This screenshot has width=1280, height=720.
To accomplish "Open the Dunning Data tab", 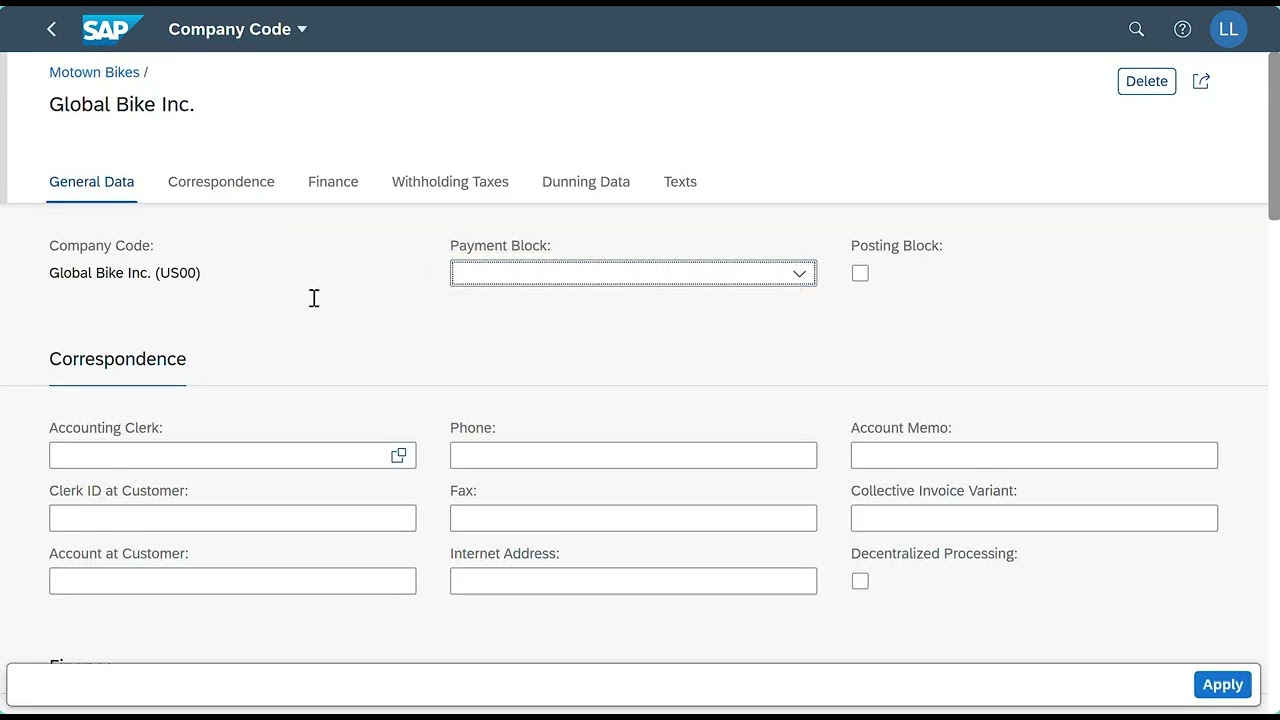I will coord(586,182).
